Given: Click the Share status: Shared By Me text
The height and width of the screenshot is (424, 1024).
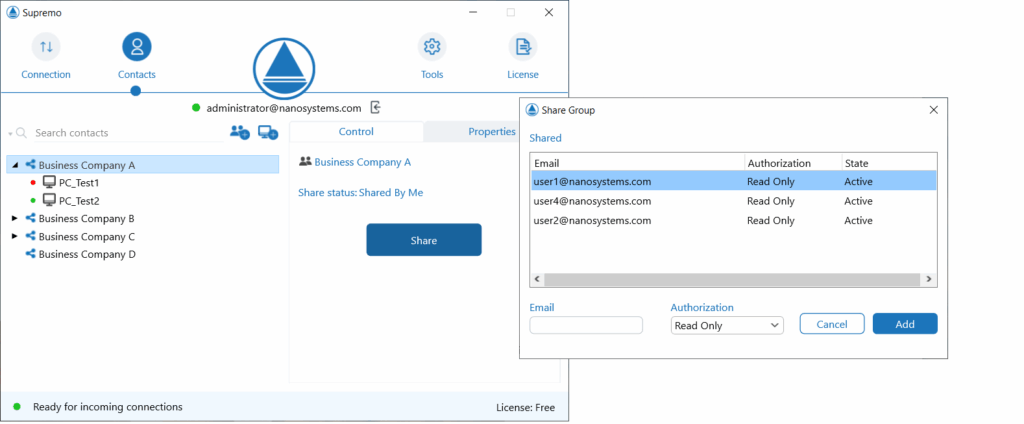Looking at the screenshot, I should point(362,193).
